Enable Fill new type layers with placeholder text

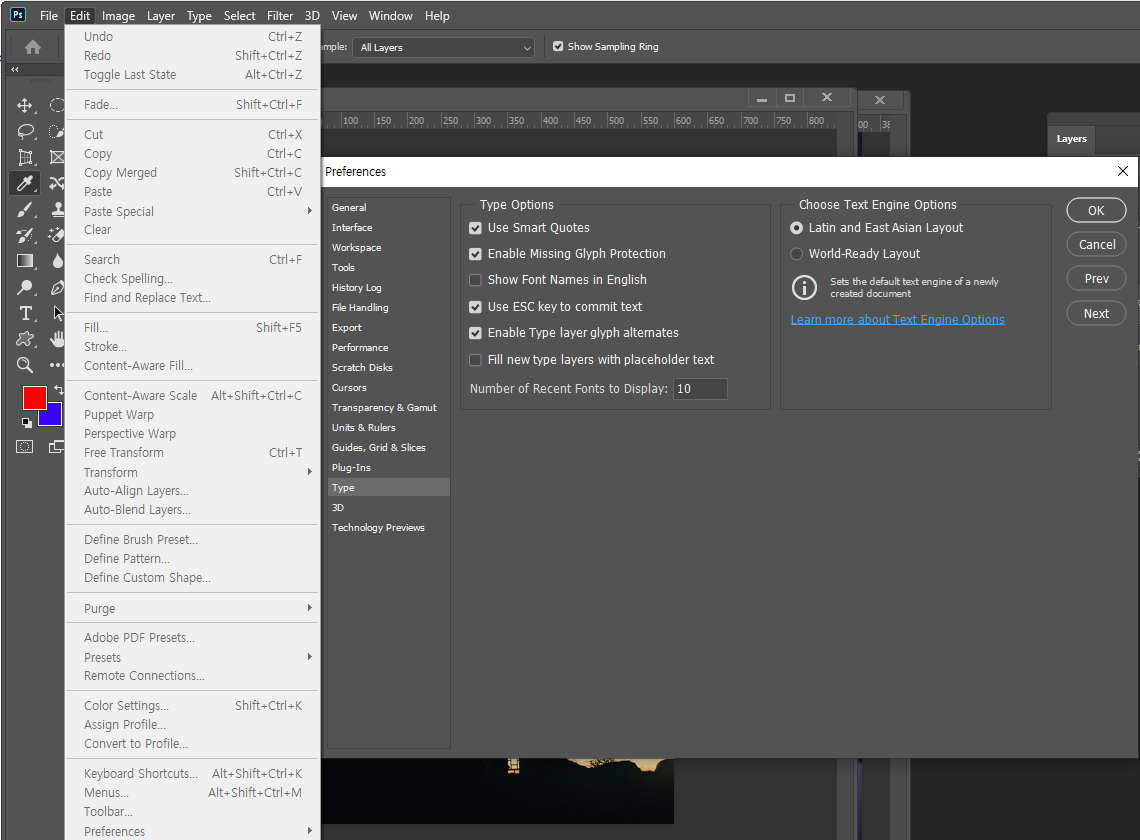click(x=475, y=360)
